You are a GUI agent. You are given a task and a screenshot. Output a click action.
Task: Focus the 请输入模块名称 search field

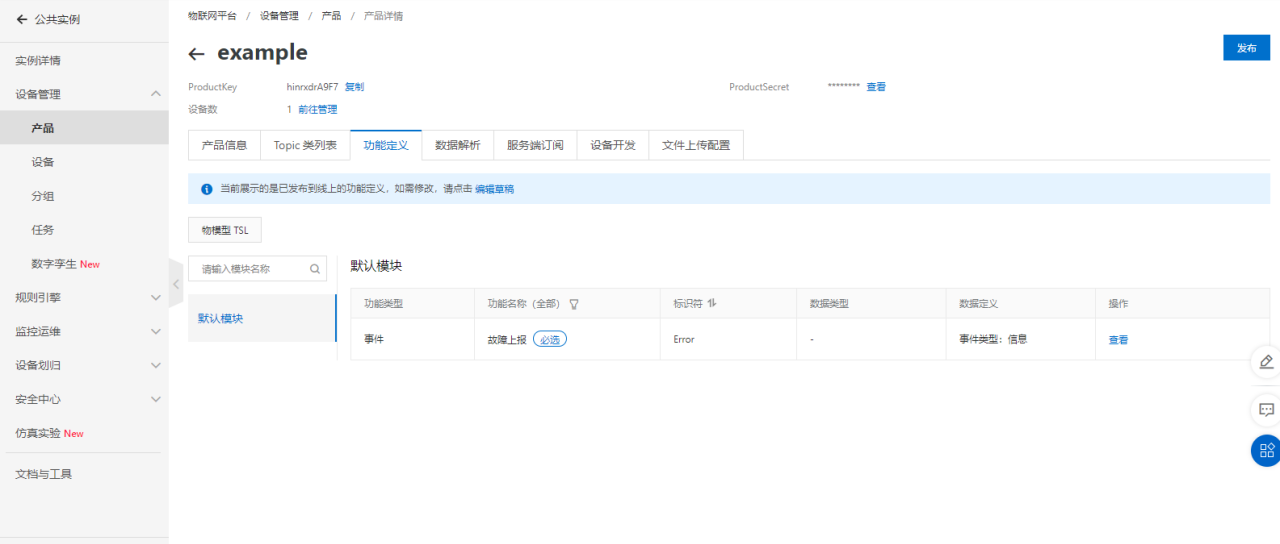point(258,269)
